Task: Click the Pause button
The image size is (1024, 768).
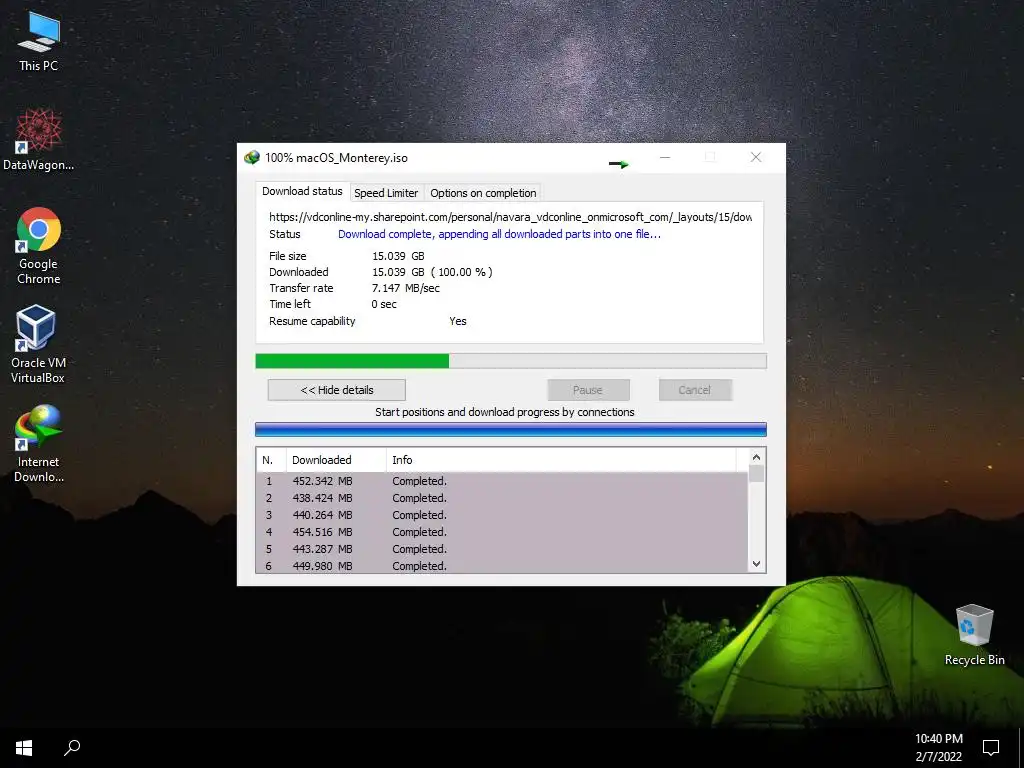Action: 588,390
